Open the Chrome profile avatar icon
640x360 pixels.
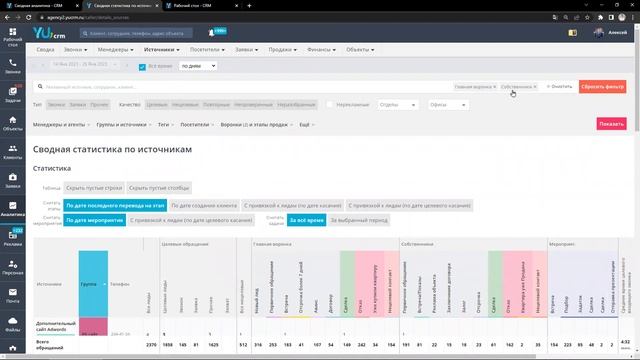[x=622, y=17]
